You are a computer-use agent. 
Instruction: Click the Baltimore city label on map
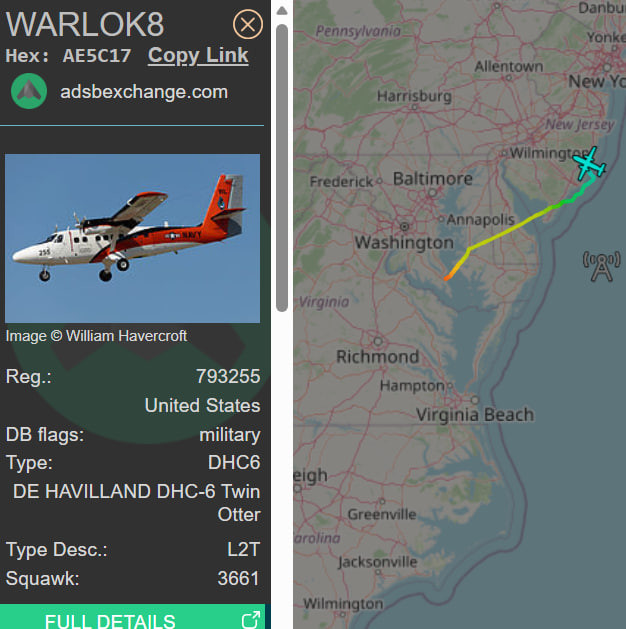click(x=433, y=179)
